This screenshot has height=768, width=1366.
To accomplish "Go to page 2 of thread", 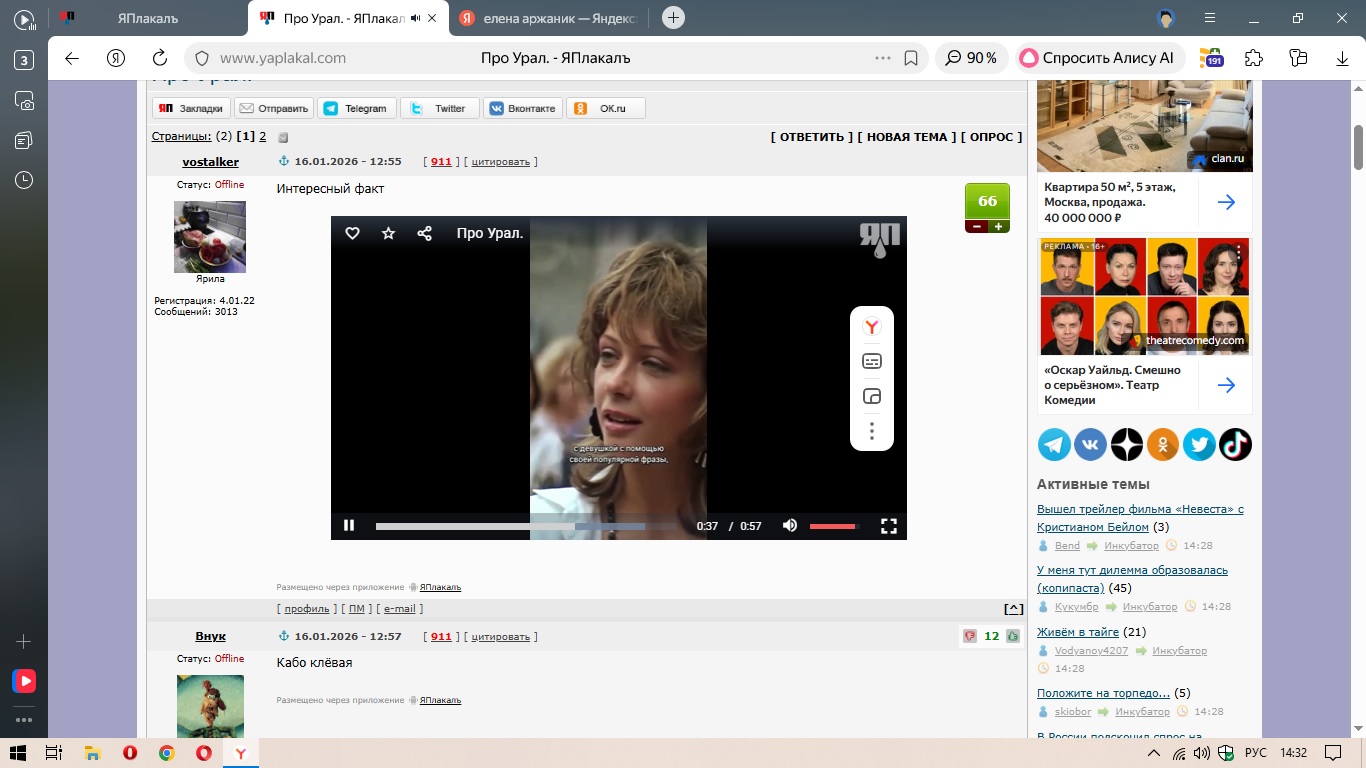I will 262,136.
